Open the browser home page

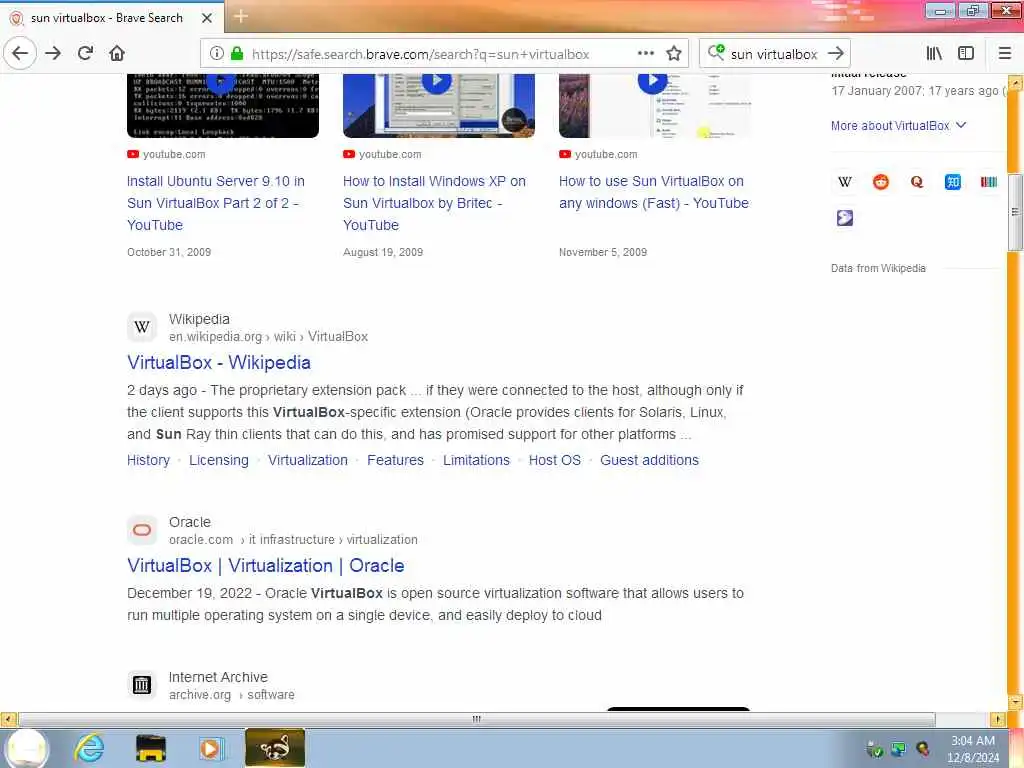pos(117,54)
